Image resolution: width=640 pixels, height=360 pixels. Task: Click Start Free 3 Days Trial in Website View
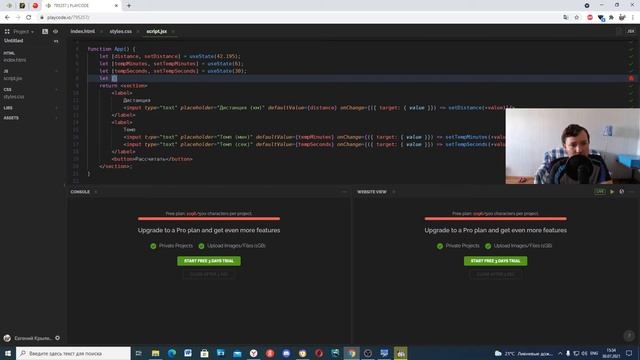496,261
